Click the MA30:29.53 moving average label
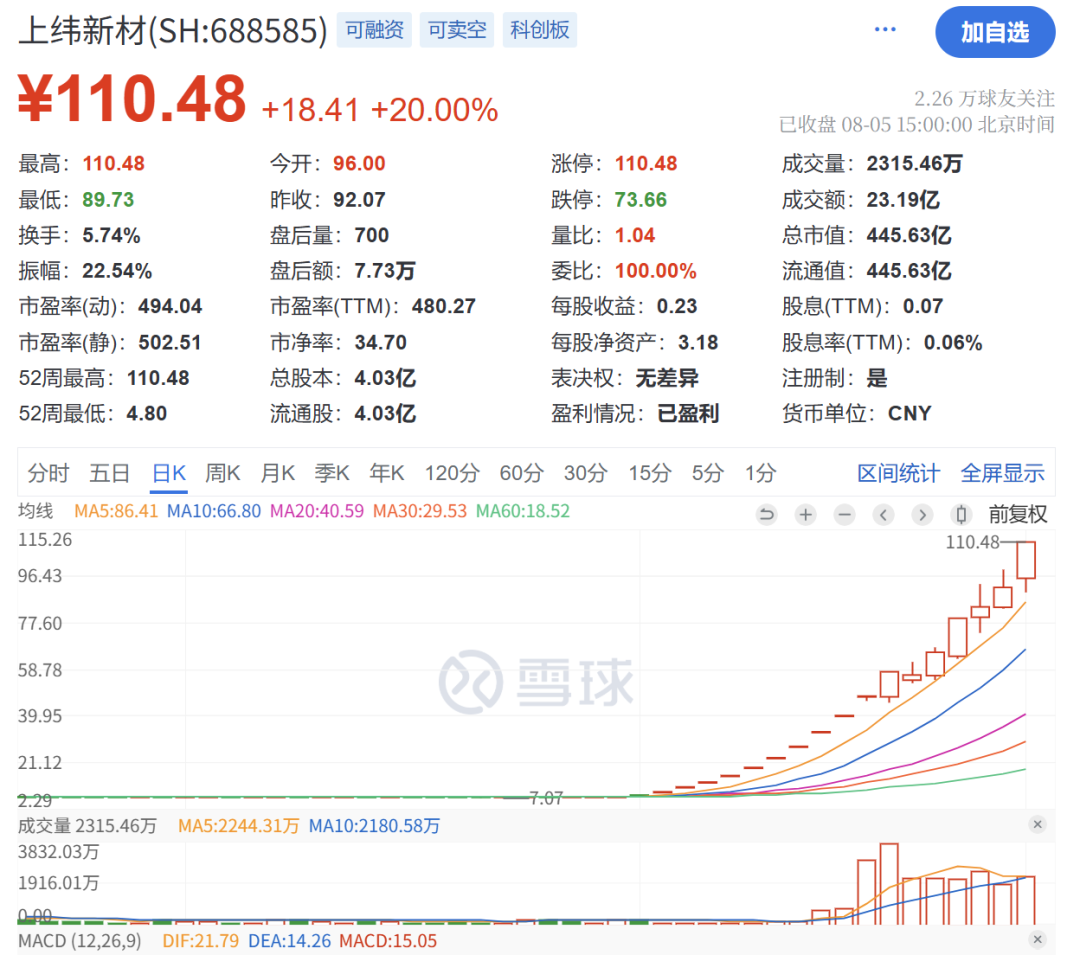Image resolution: width=1080 pixels, height=955 pixels. click(420, 512)
